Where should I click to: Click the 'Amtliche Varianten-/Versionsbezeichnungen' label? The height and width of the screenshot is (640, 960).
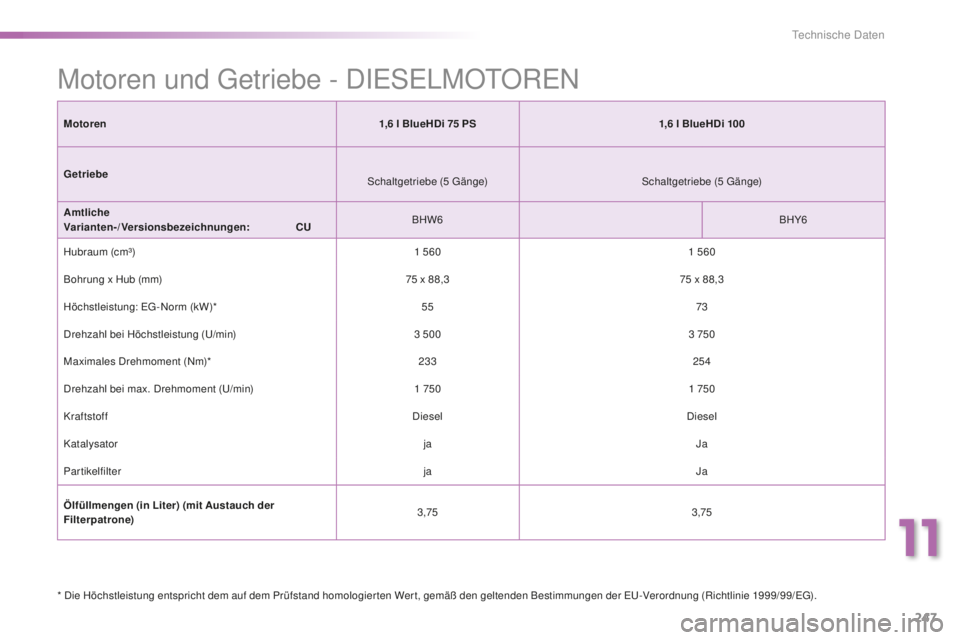coord(157,220)
